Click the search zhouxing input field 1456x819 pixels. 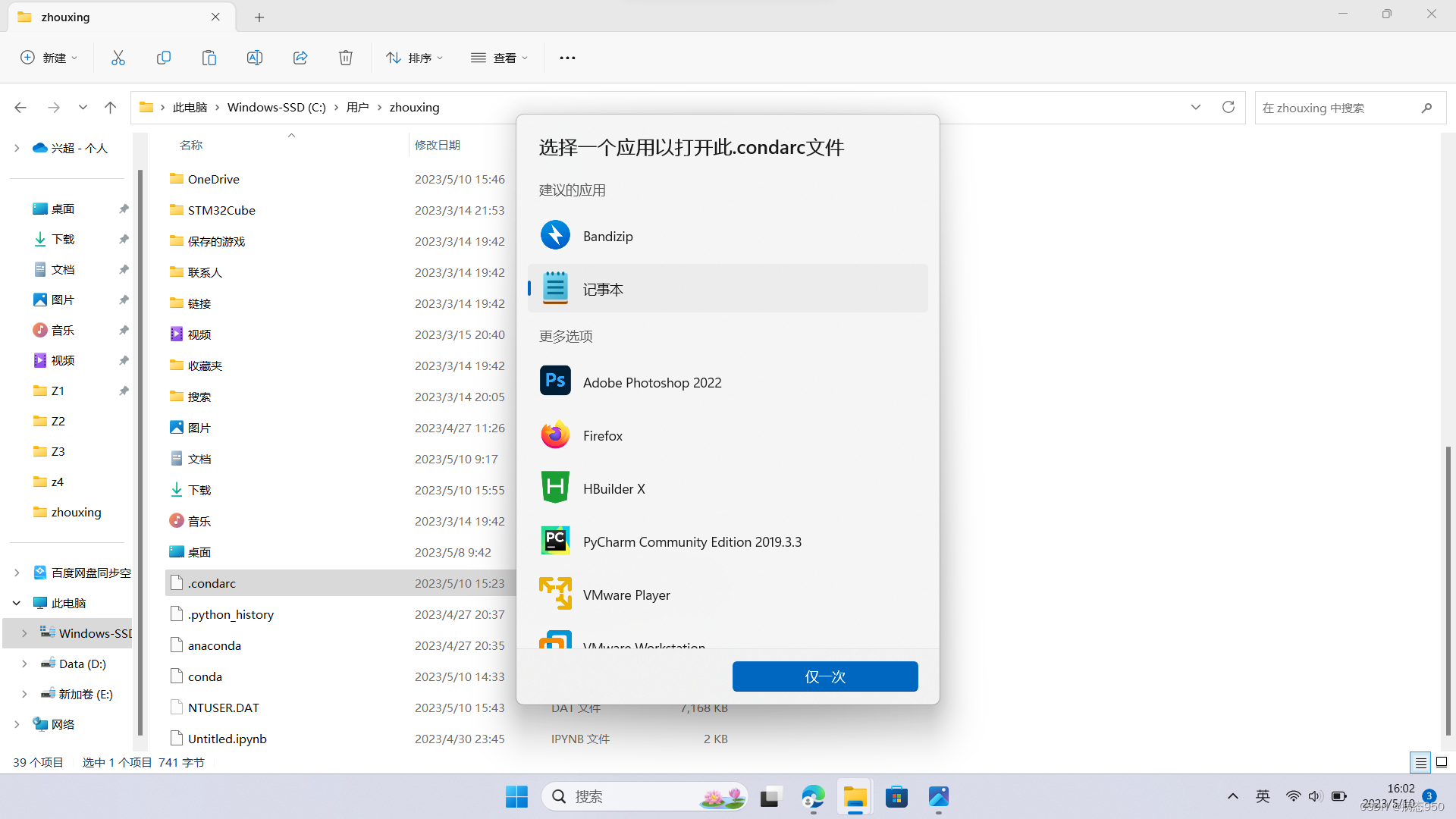[1338, 108]
